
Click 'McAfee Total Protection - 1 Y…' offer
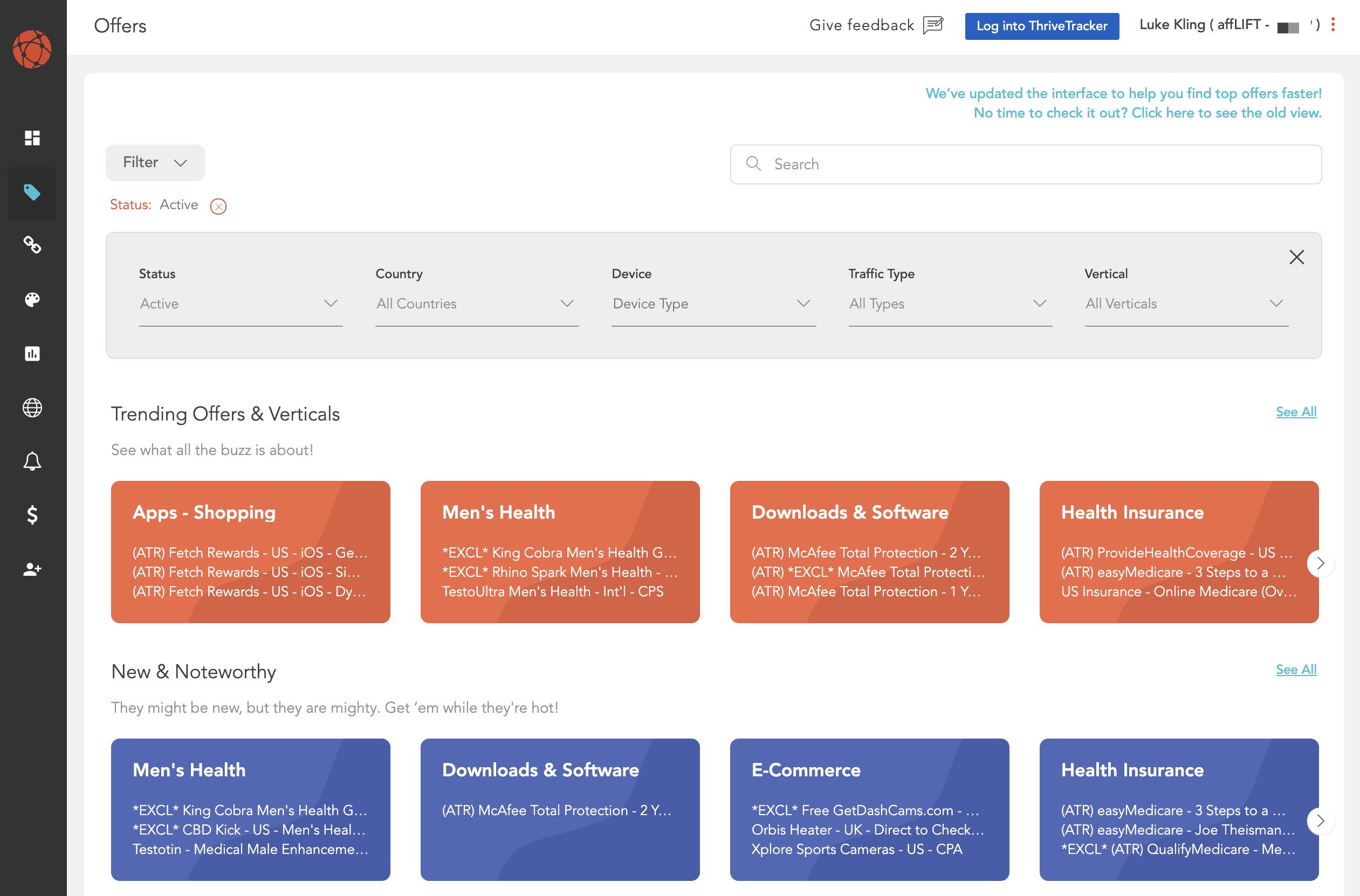click(866, 591)
